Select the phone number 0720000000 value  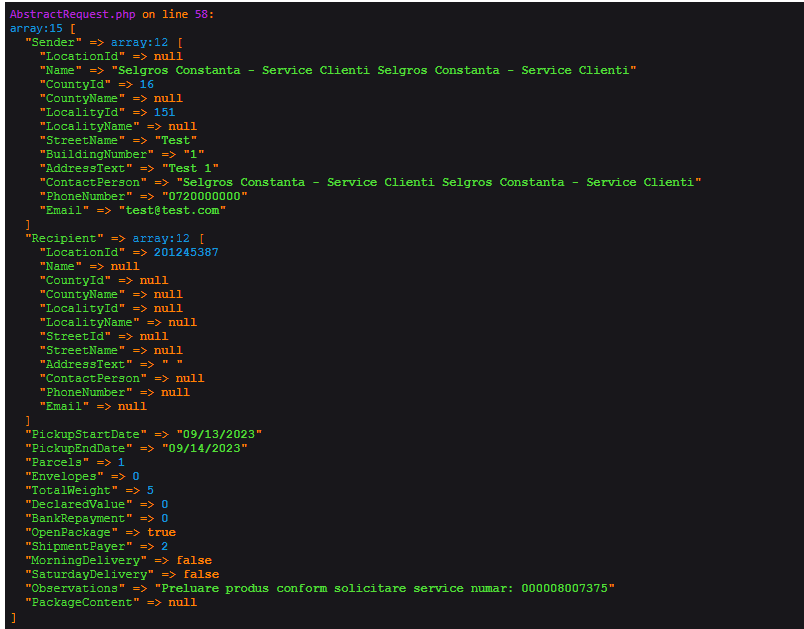click(x=204, y=196)
